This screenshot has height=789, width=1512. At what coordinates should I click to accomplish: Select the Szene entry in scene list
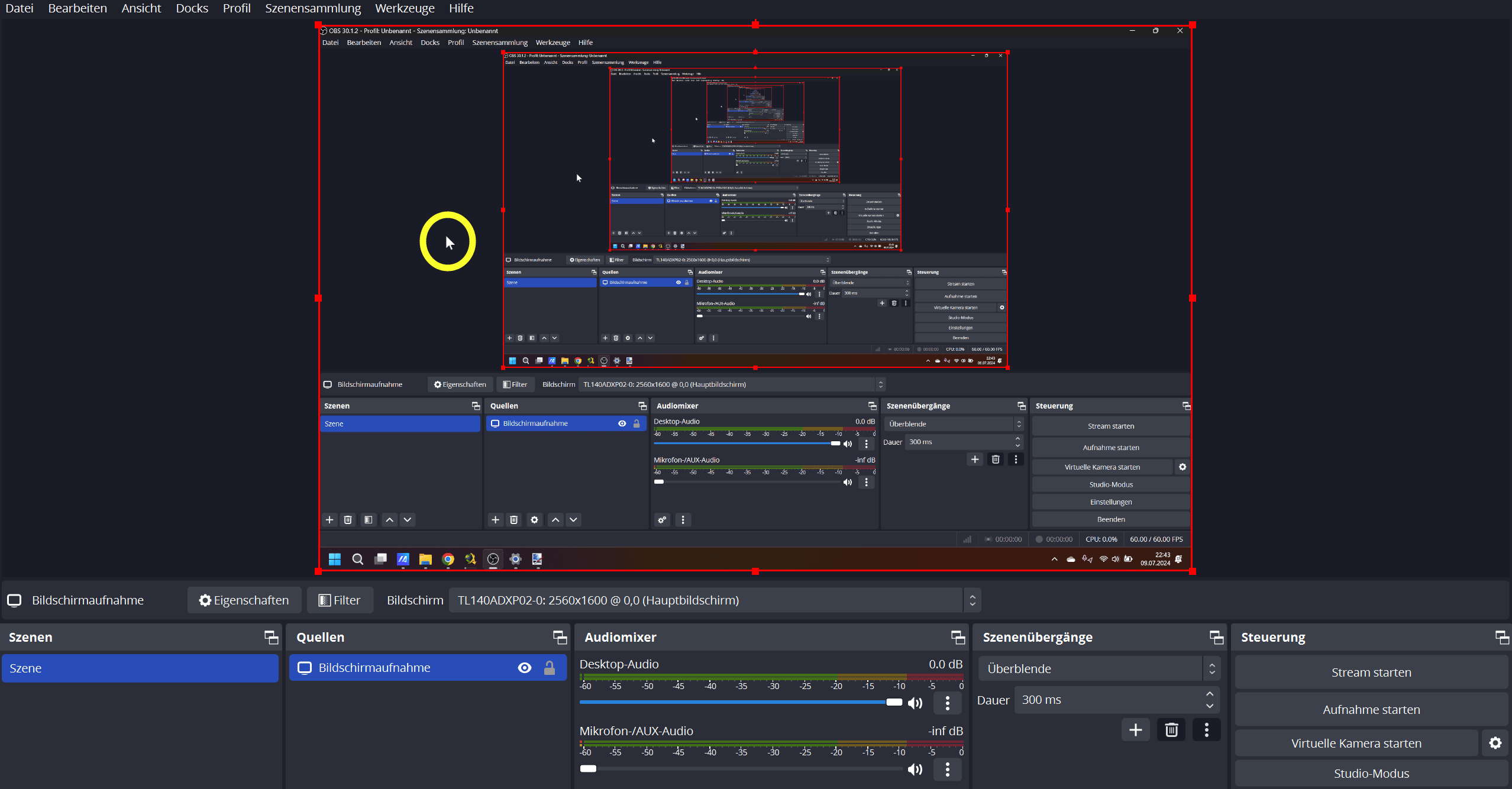tap(140, 668)
